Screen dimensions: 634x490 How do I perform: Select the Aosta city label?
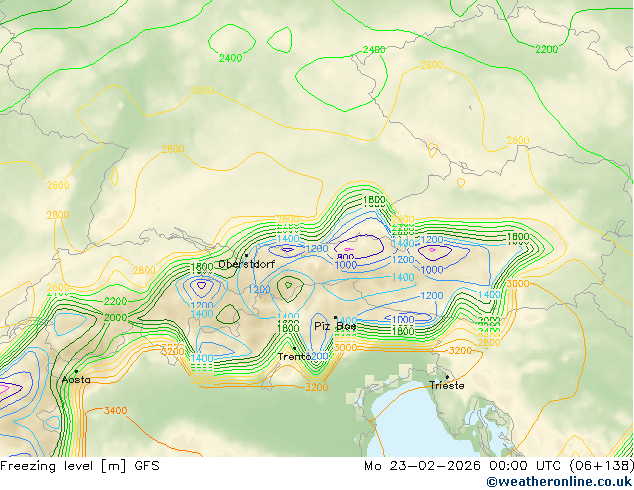pos(76,380)
